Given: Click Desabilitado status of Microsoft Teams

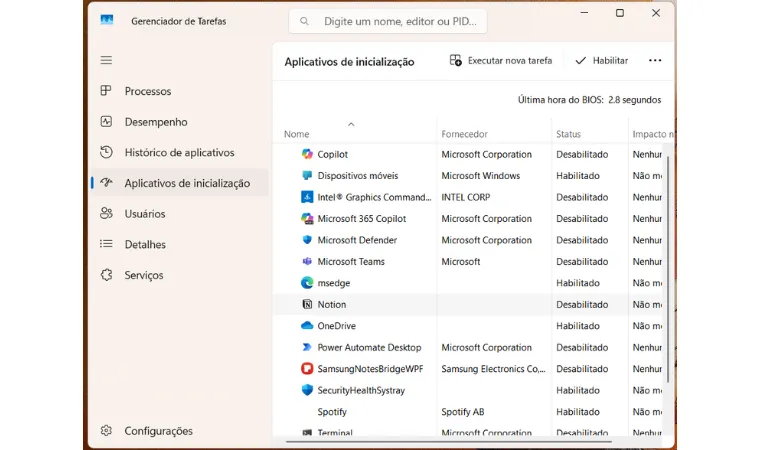Looking at the screenshot, I should tap(582, 261).
